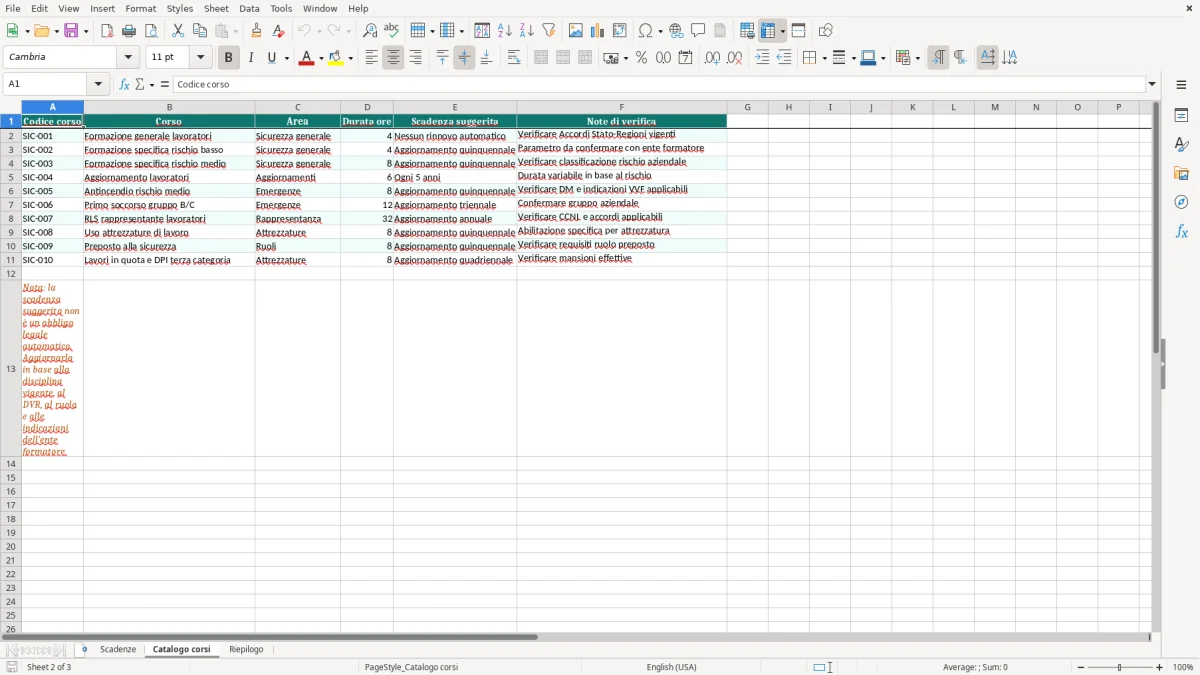Toggle Bold formatting
1200x675 pixels.
(x=229, y=58)
